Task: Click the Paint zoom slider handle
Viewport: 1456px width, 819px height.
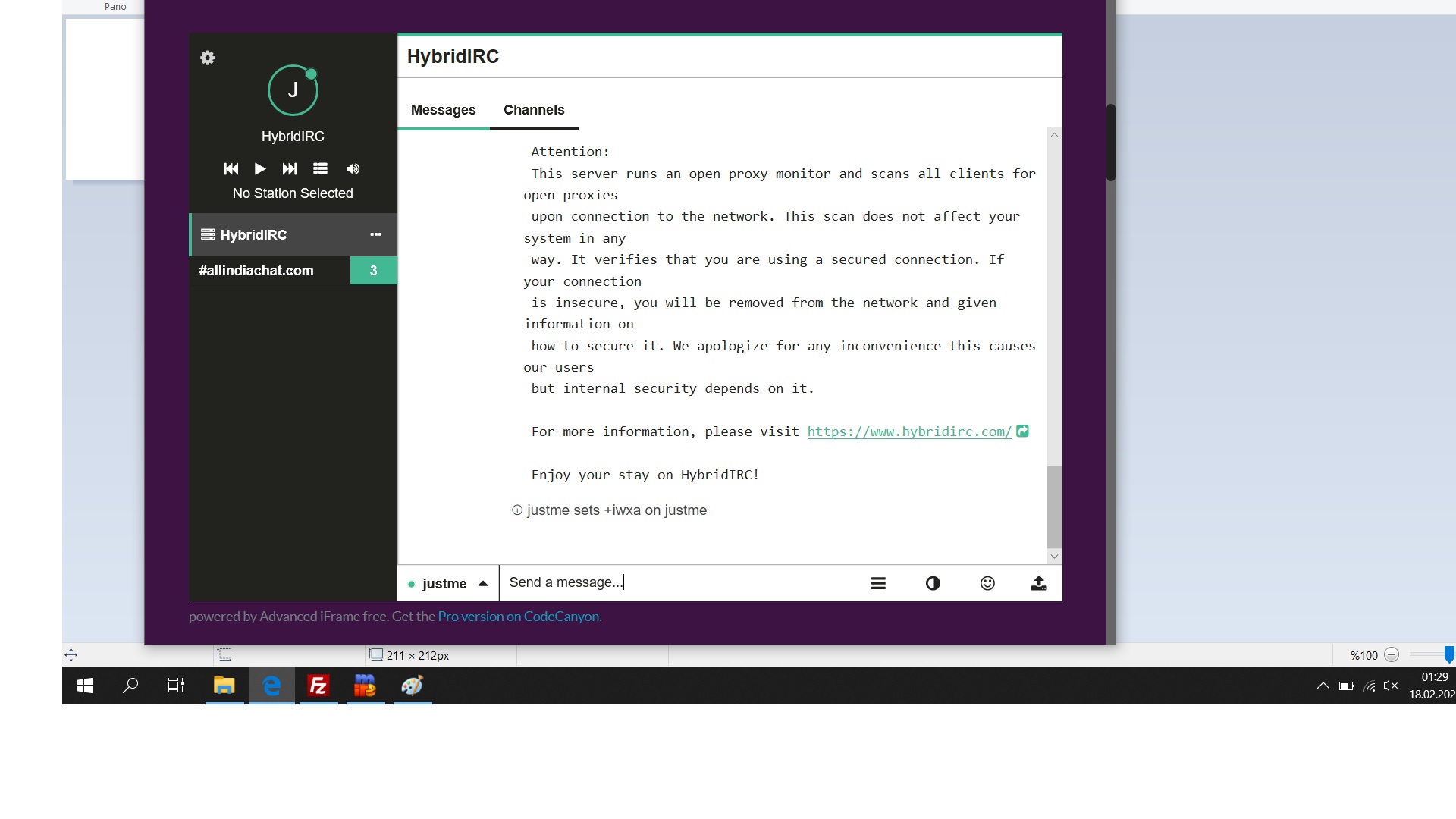Action: (x=1449, y=655)
